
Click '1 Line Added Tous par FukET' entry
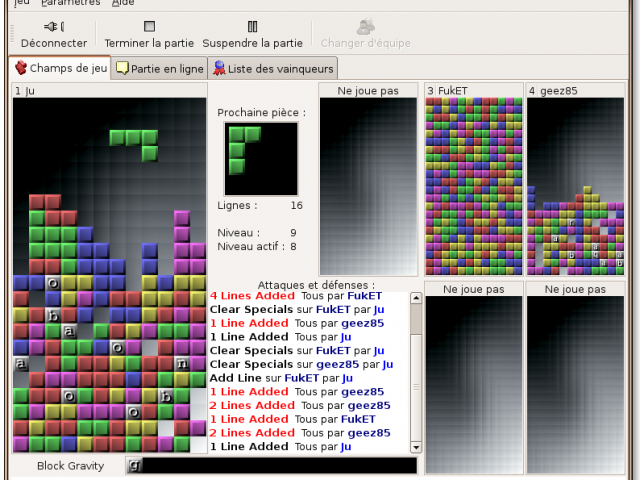(x=293, y=419)
